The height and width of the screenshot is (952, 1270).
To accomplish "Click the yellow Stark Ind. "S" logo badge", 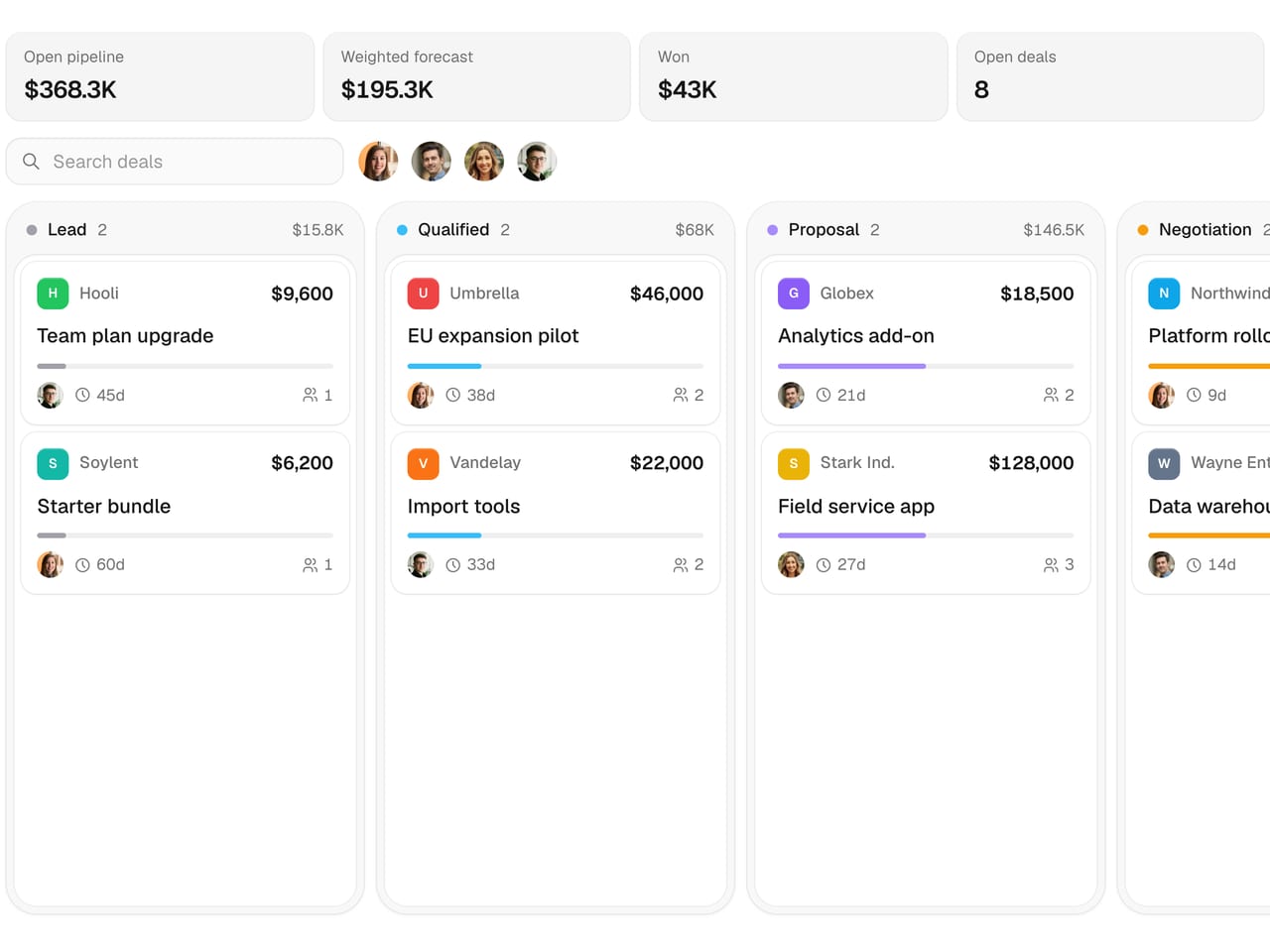I will [x=793, y=463].
